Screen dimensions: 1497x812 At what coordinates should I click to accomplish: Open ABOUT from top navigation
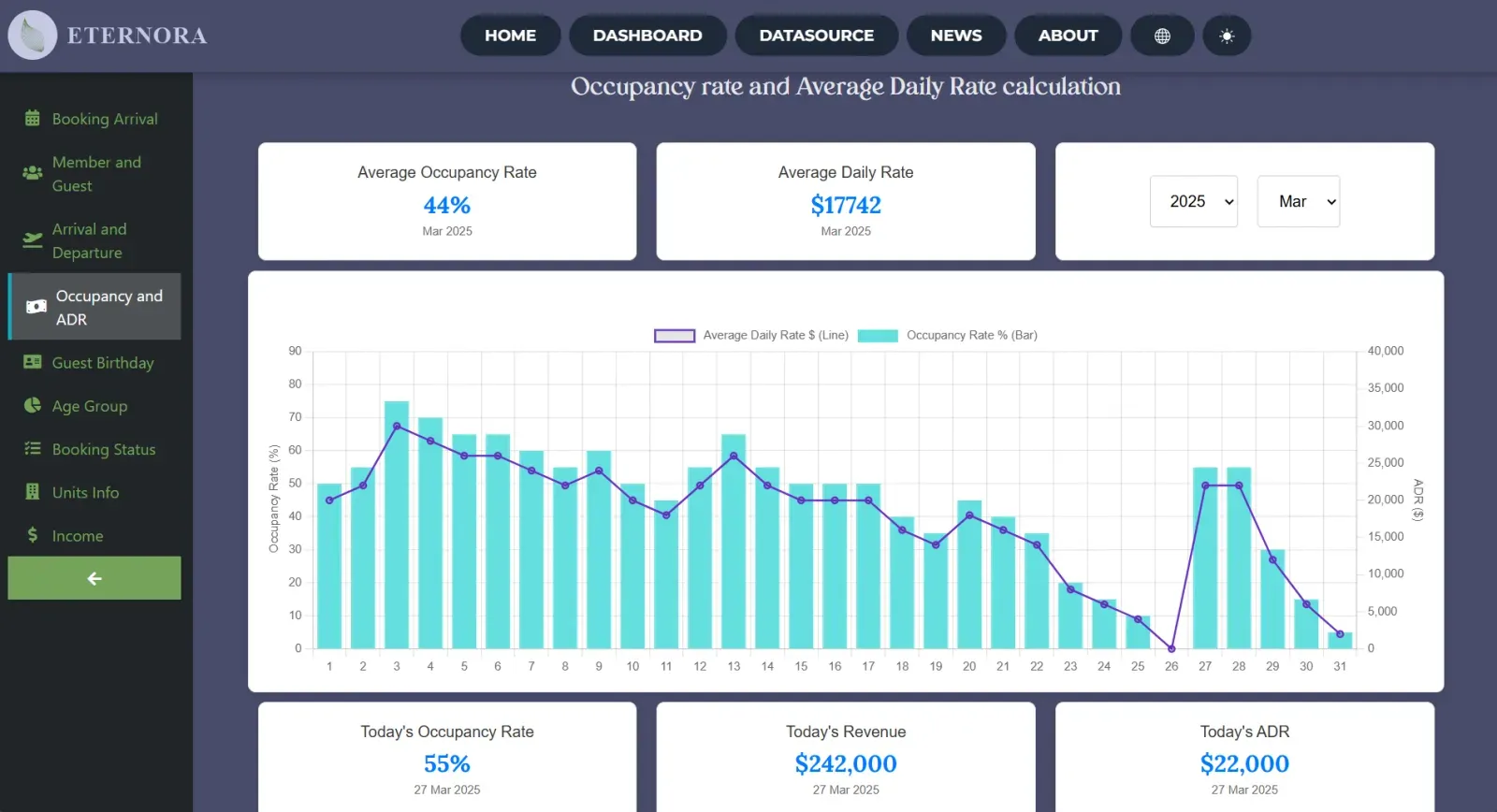coord(1068,36)
